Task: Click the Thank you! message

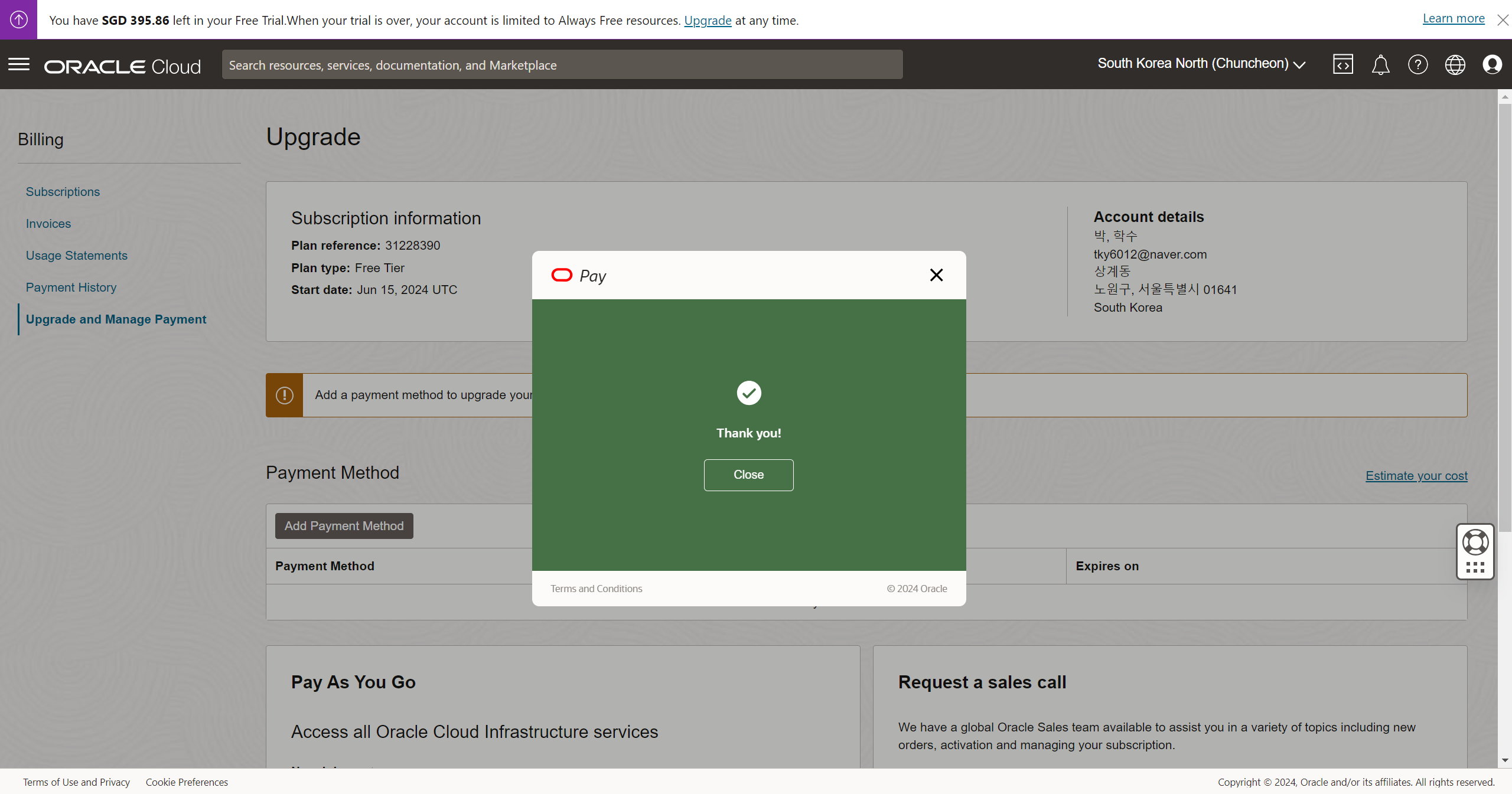Action: coord(748,433)
